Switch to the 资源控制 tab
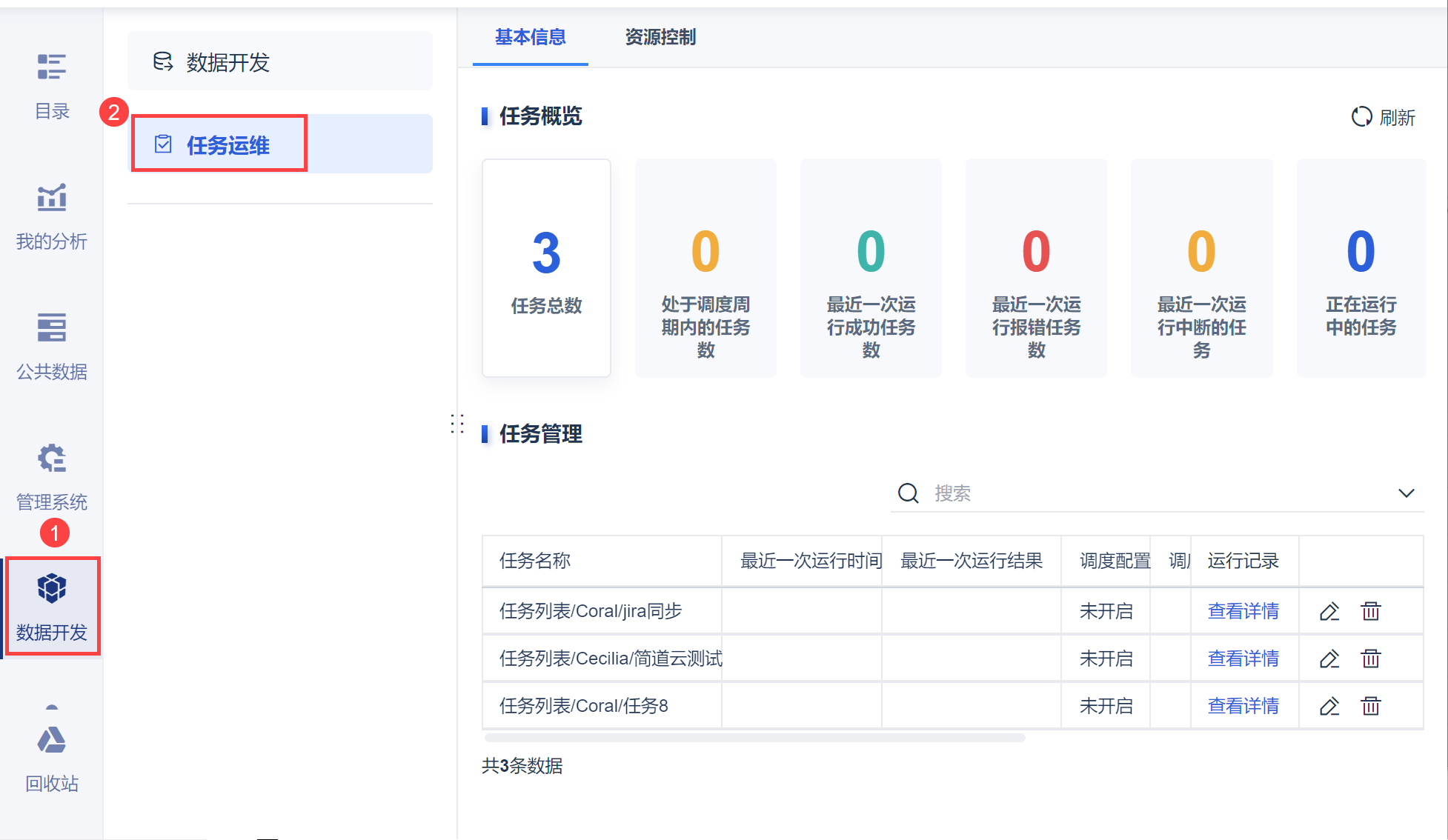Viewport: 1448px width, 840px height. [x=660, y=37]
